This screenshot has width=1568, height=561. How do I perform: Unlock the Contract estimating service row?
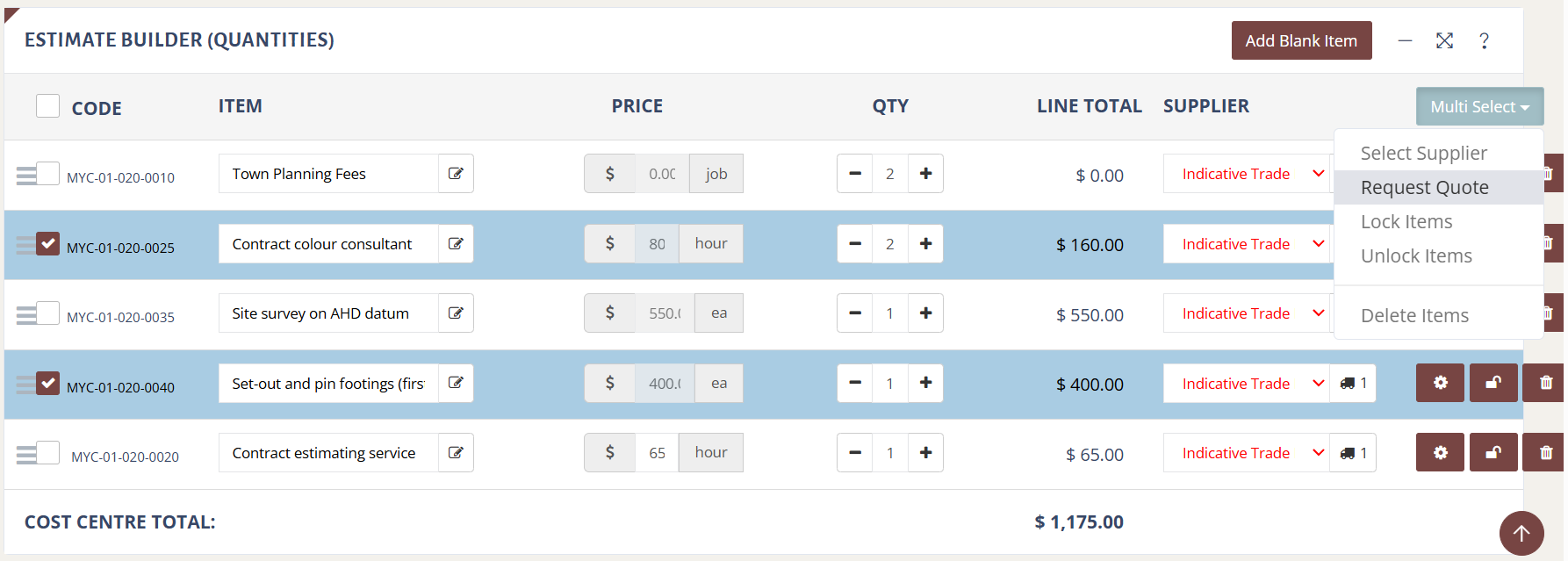1492,453
